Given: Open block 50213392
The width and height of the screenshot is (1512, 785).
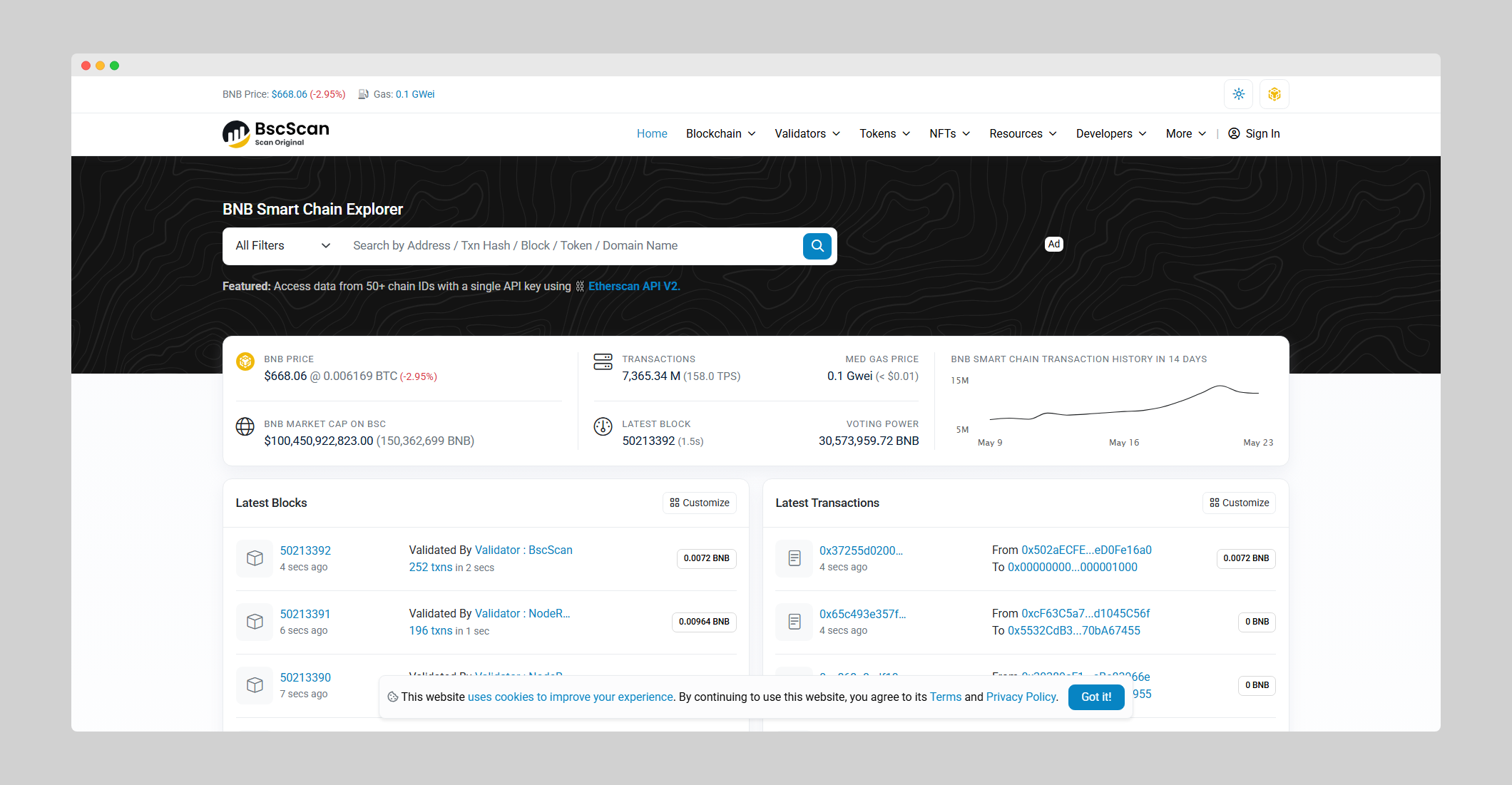Looking at the screenshot, I should pos(305,550).
